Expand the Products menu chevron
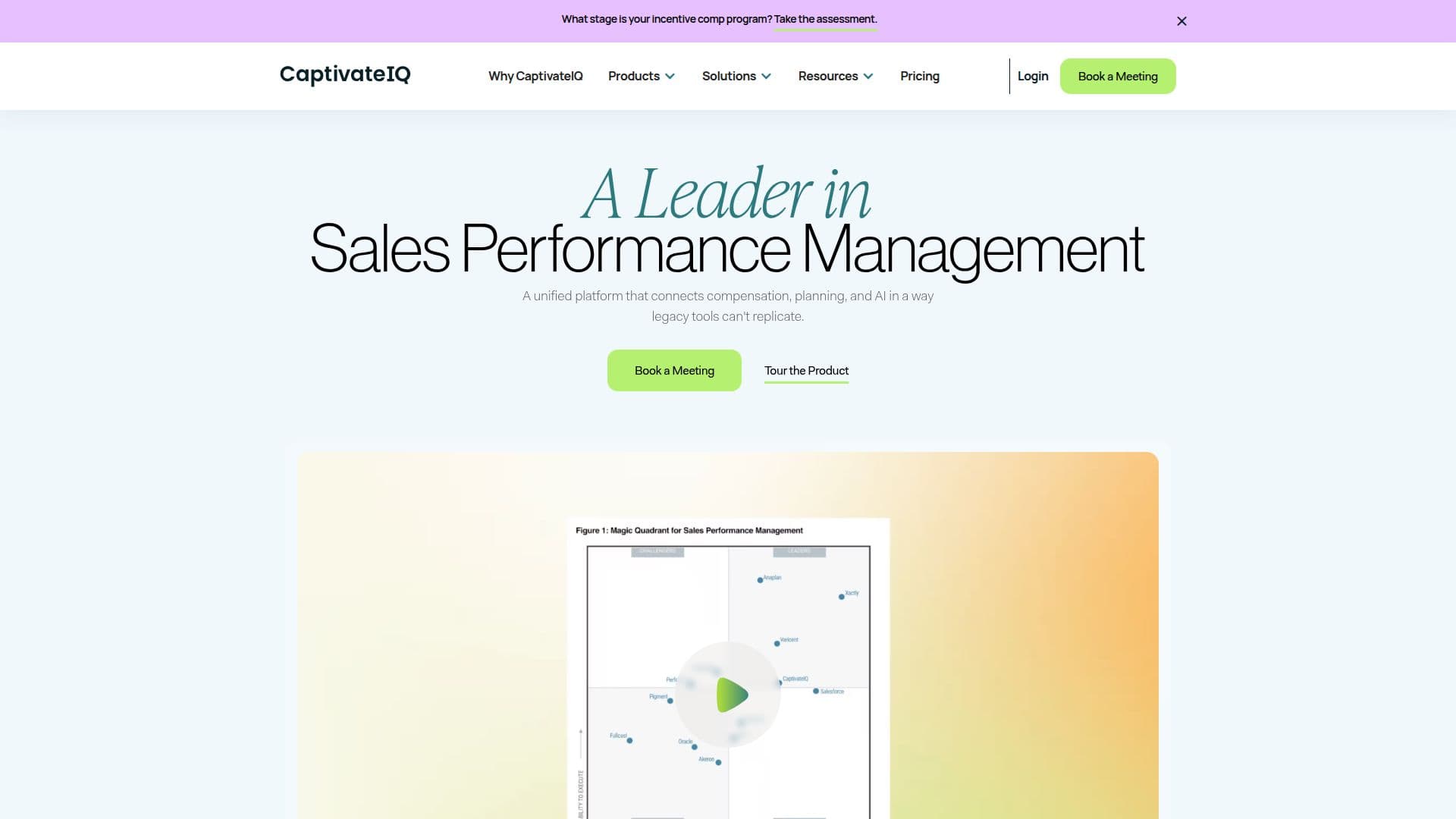 click(670, 77)
